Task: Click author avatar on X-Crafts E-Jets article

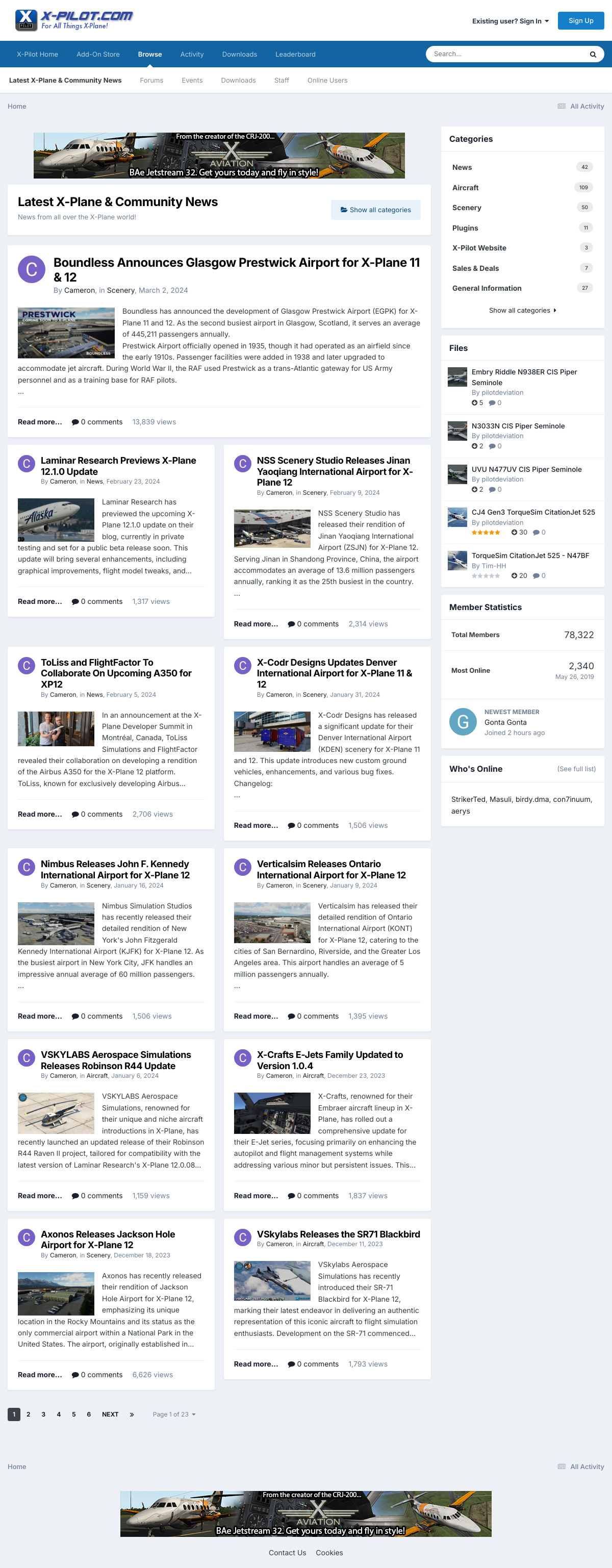Action: pyautogui.click(x=242, y=1058)
